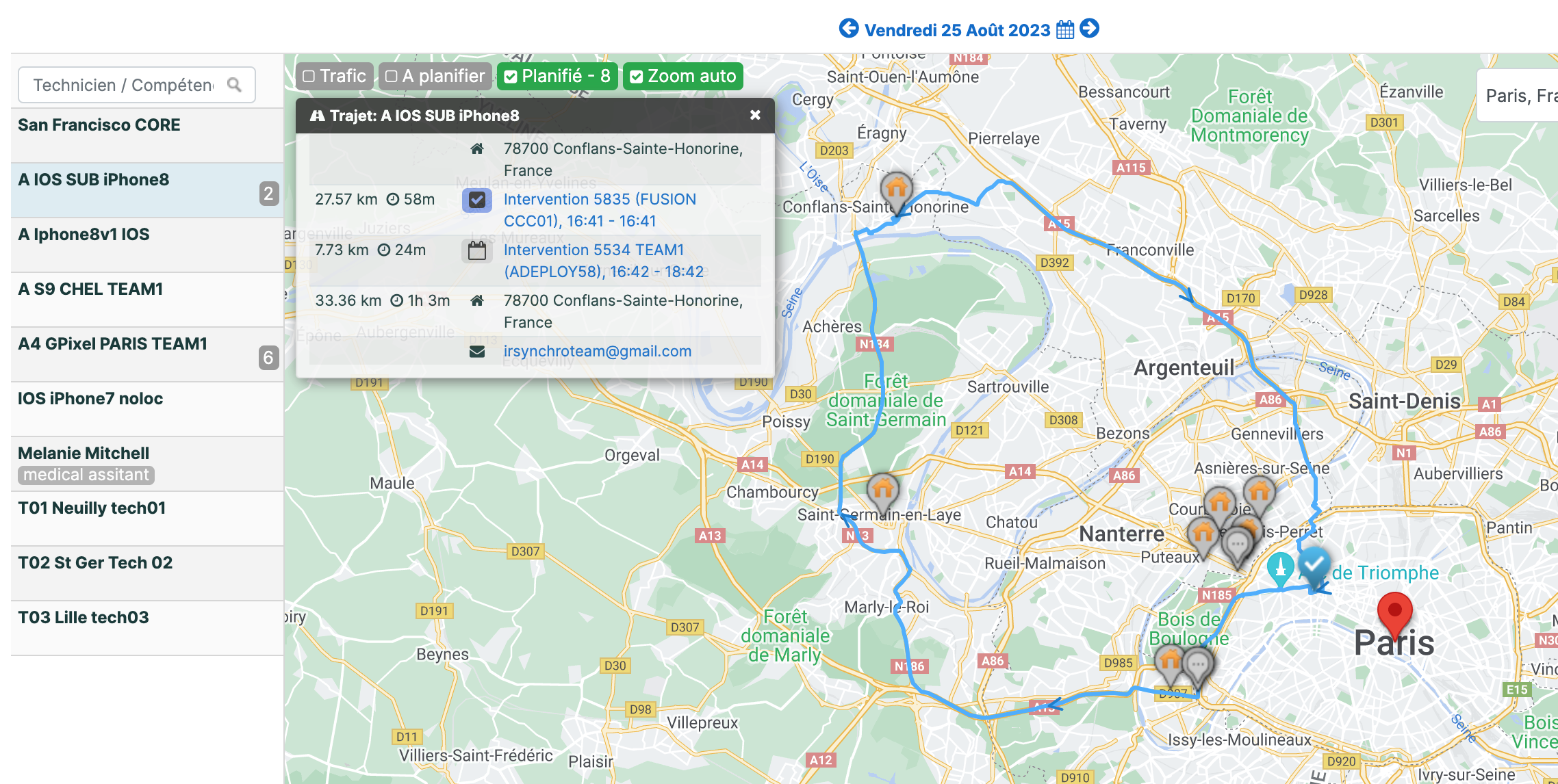Focus the Technicien / Compétence search field

[x=137, y=85]
